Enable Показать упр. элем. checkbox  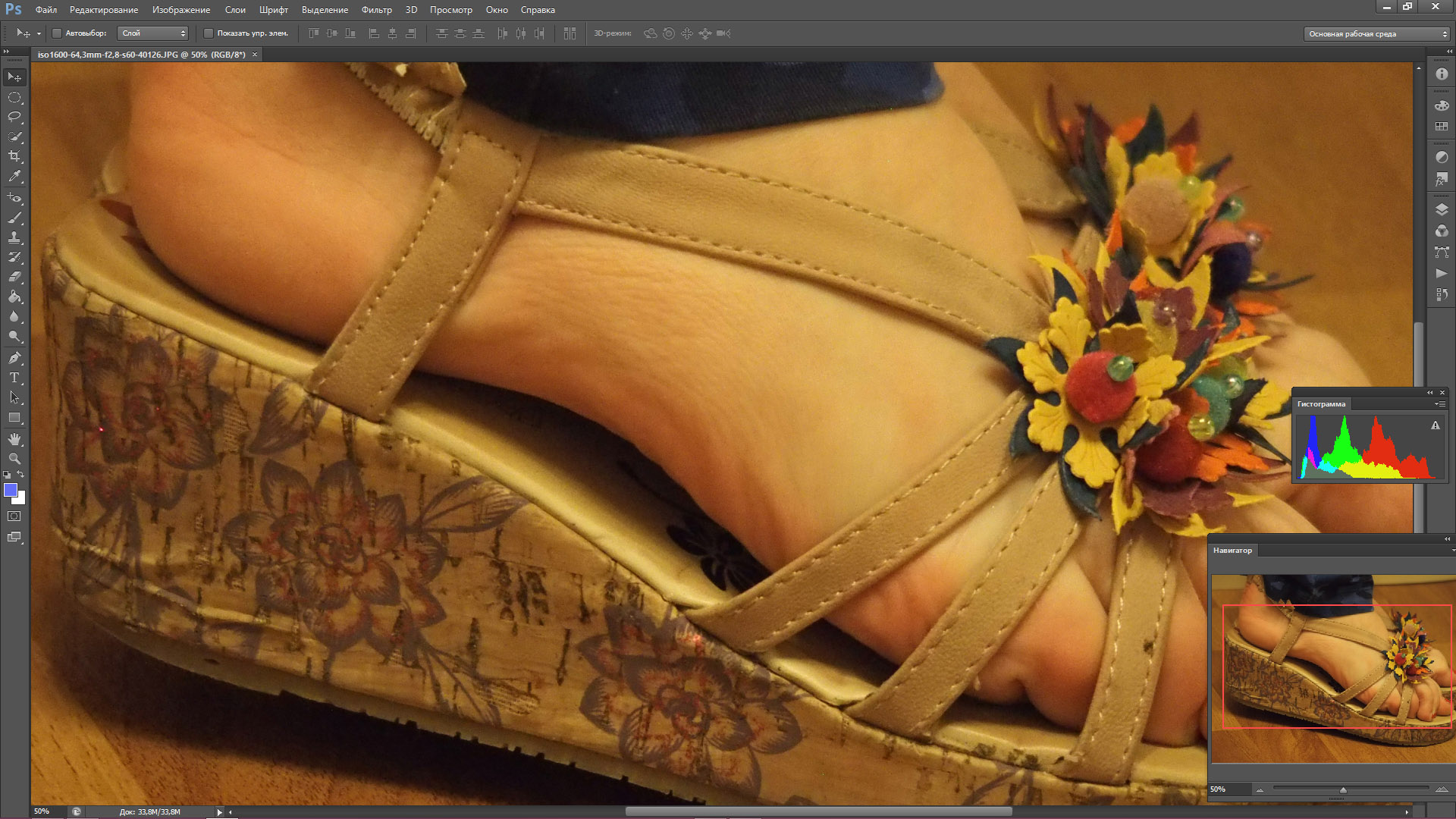pos(209,33)
